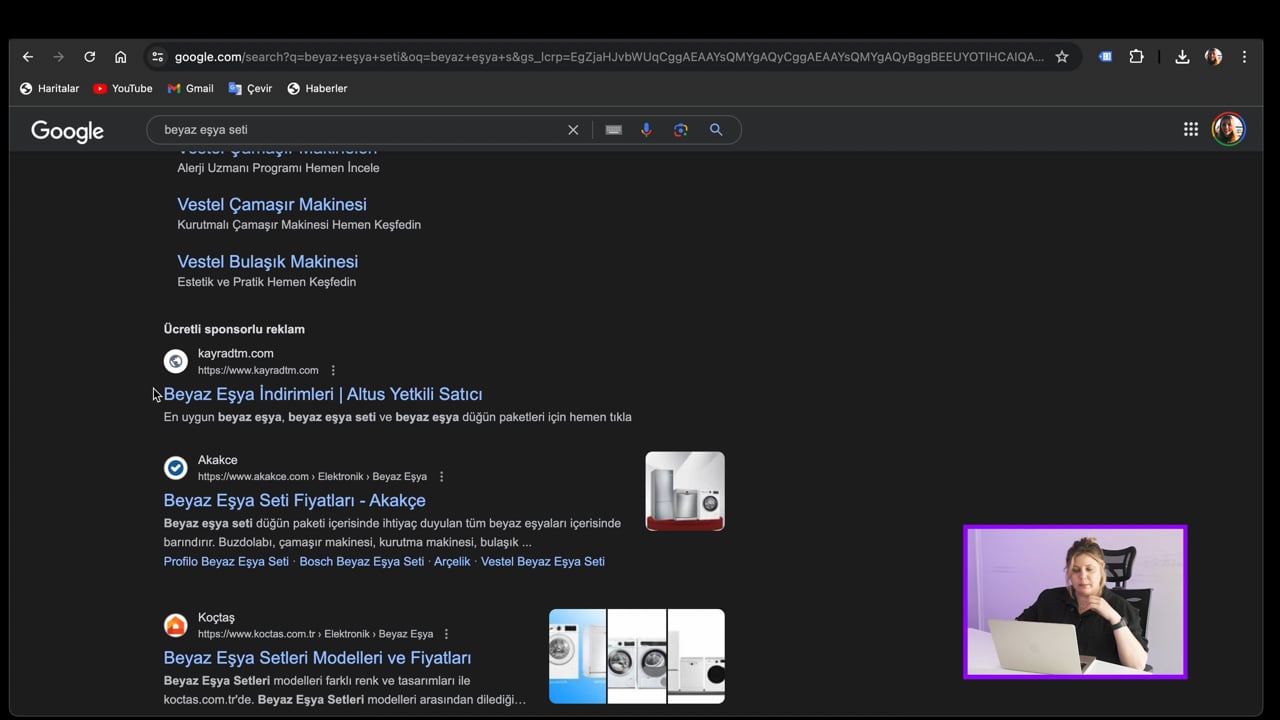Open Beyaz Eşya Seti Fiyatları - Akakçe
This screenshot has width=1280, height=720.
point(295,500)
